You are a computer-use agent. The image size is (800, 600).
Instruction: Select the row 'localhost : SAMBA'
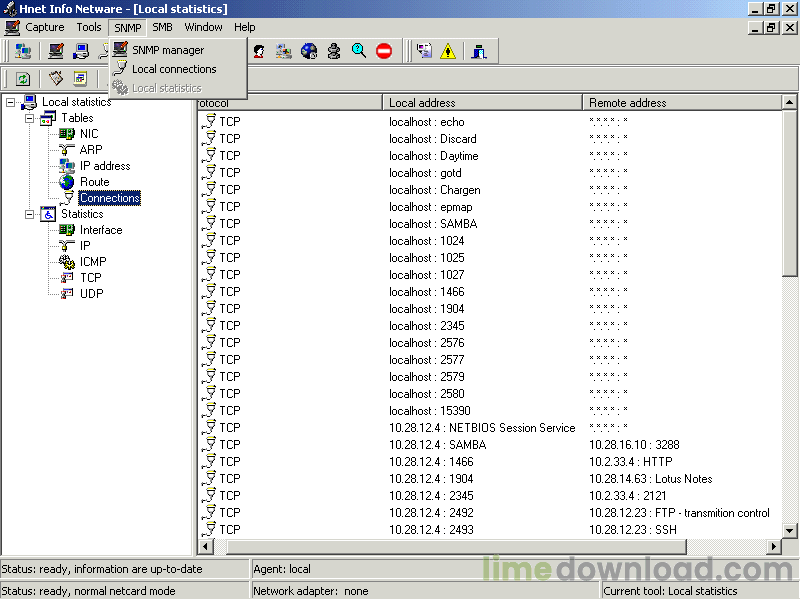pos(490,223)
